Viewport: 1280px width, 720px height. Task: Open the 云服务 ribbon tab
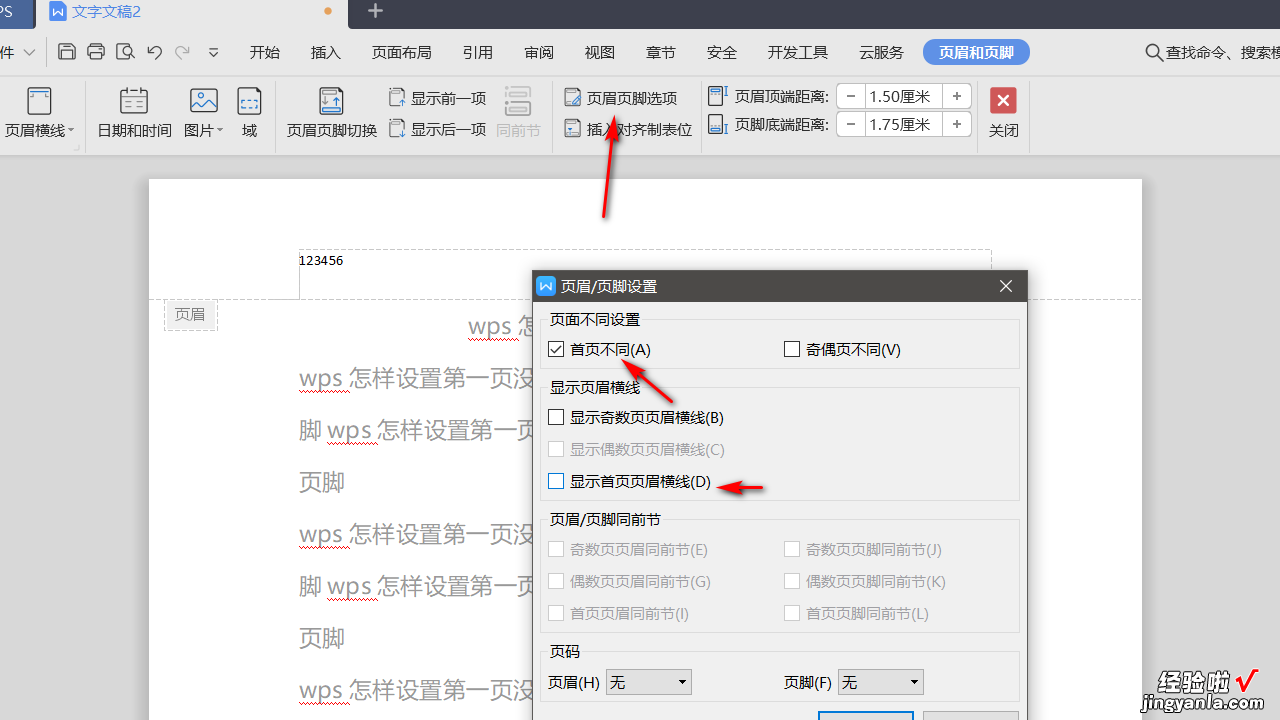(881, 52)
